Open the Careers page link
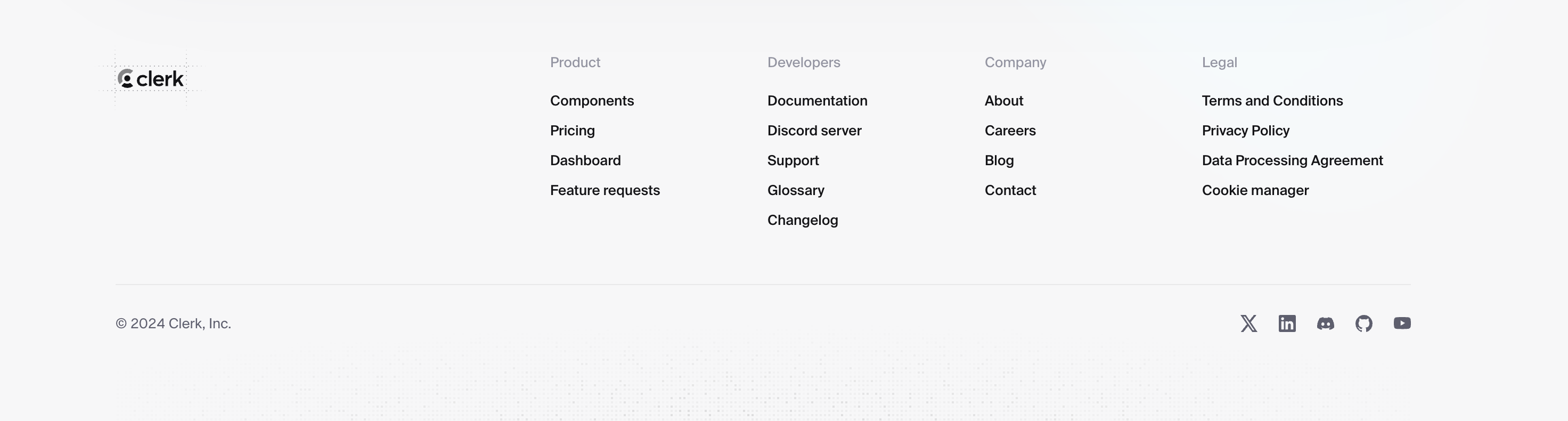Viewport: 1568px width, 421px height. [x=1010, y=131]
